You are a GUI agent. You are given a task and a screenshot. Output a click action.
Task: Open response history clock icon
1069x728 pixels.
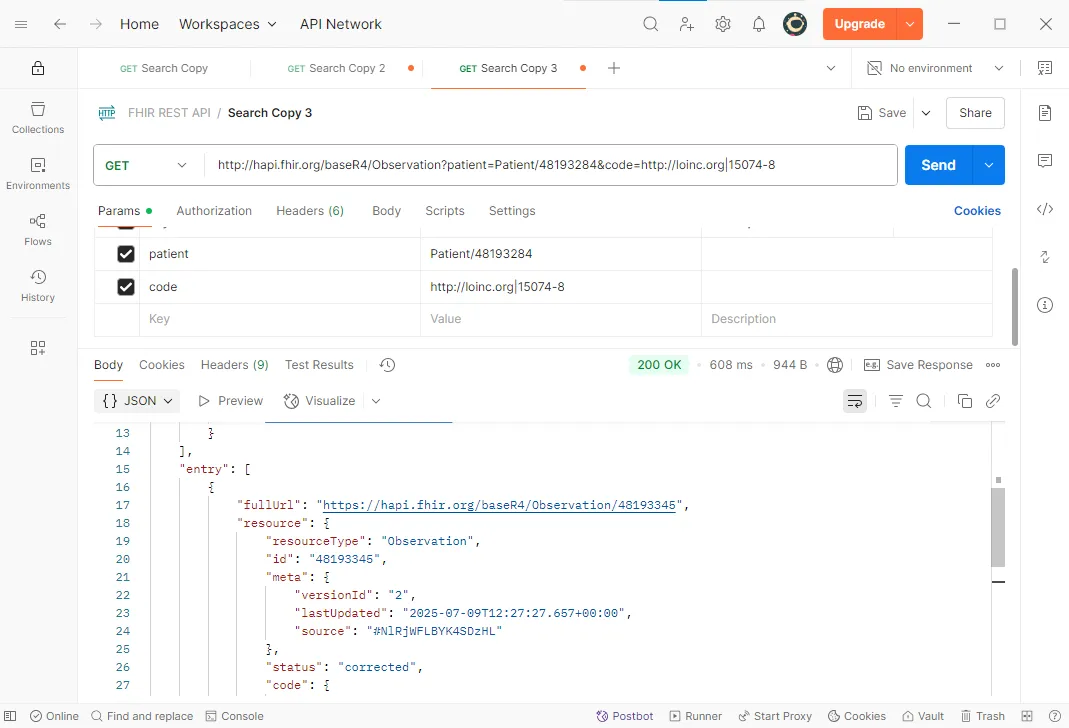pyautogui.click(x=387, y=365)
